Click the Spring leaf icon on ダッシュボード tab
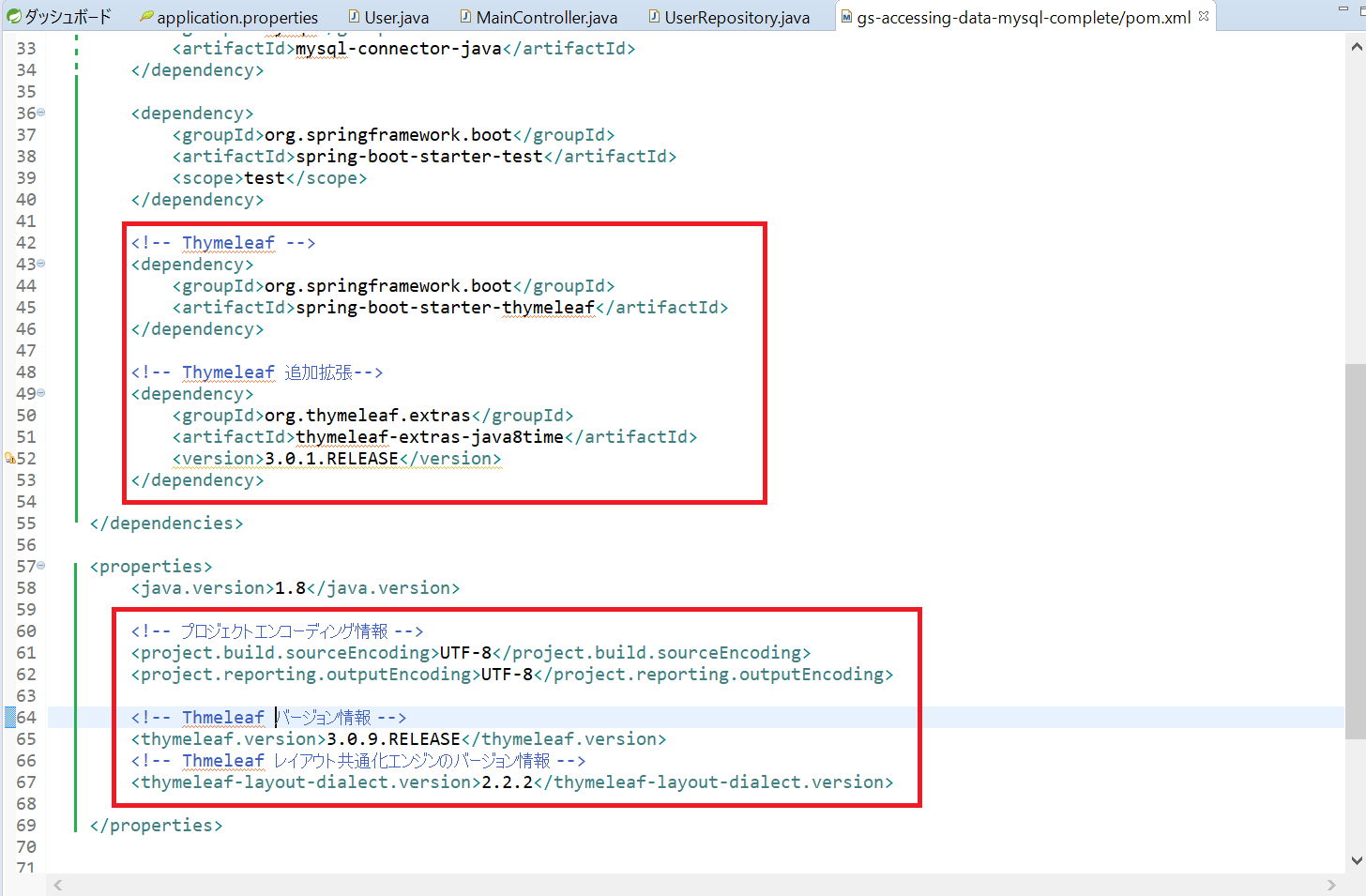 click(x=14, y=16)
